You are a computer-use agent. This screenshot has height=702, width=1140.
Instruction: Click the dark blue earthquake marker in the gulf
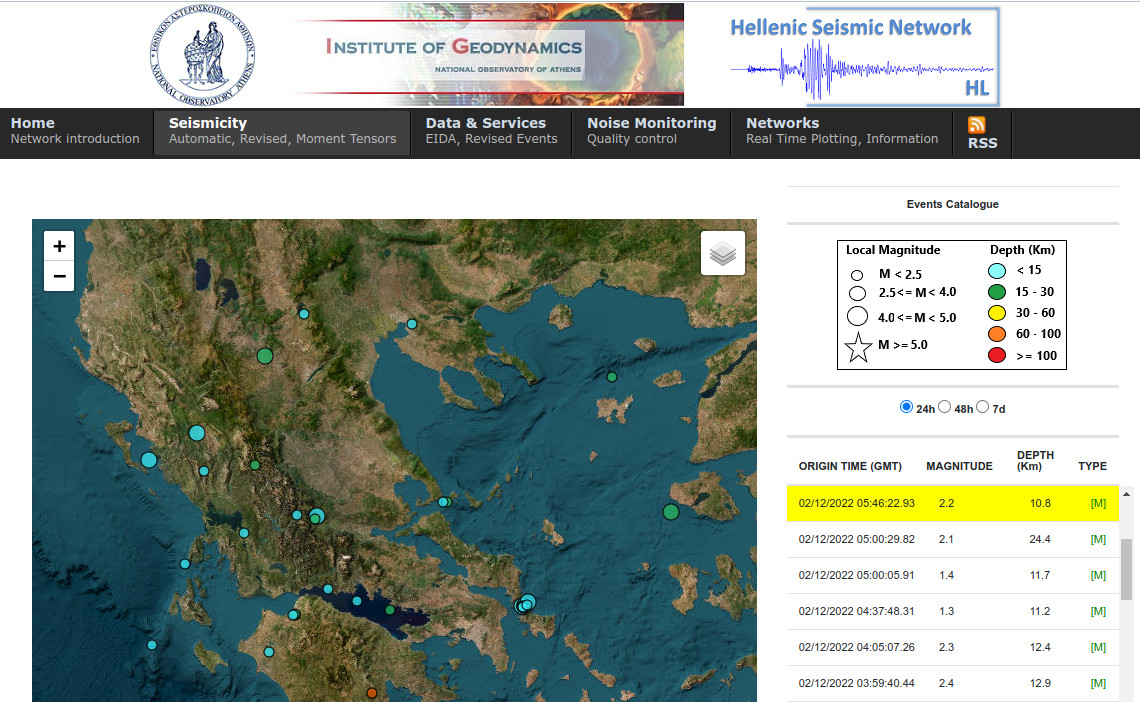tap(357, 601)
